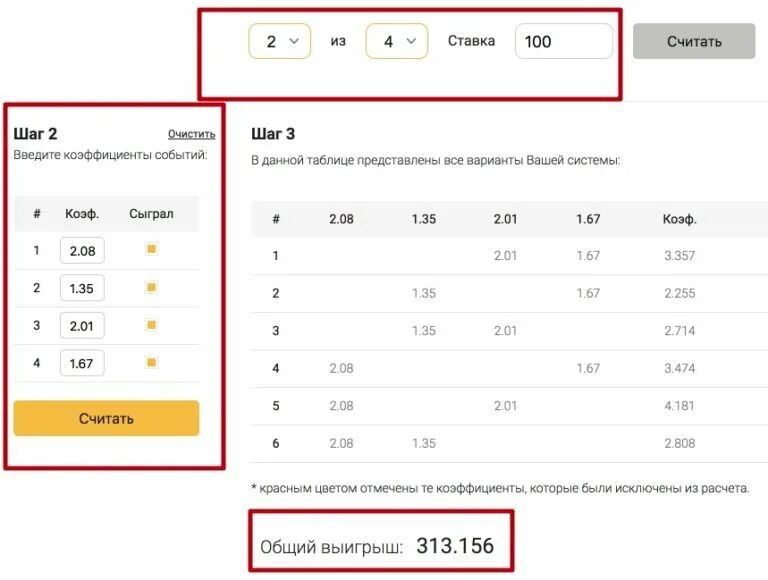Open the dropdown showing 2
The image size is (768, 580).
[280, 41]
